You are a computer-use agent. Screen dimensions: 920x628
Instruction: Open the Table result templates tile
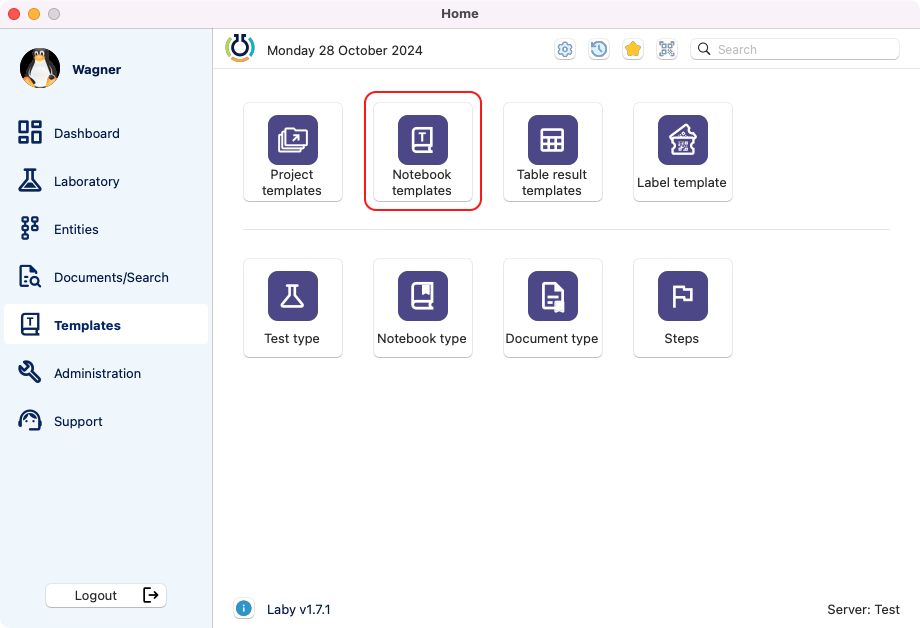[553, 152]
